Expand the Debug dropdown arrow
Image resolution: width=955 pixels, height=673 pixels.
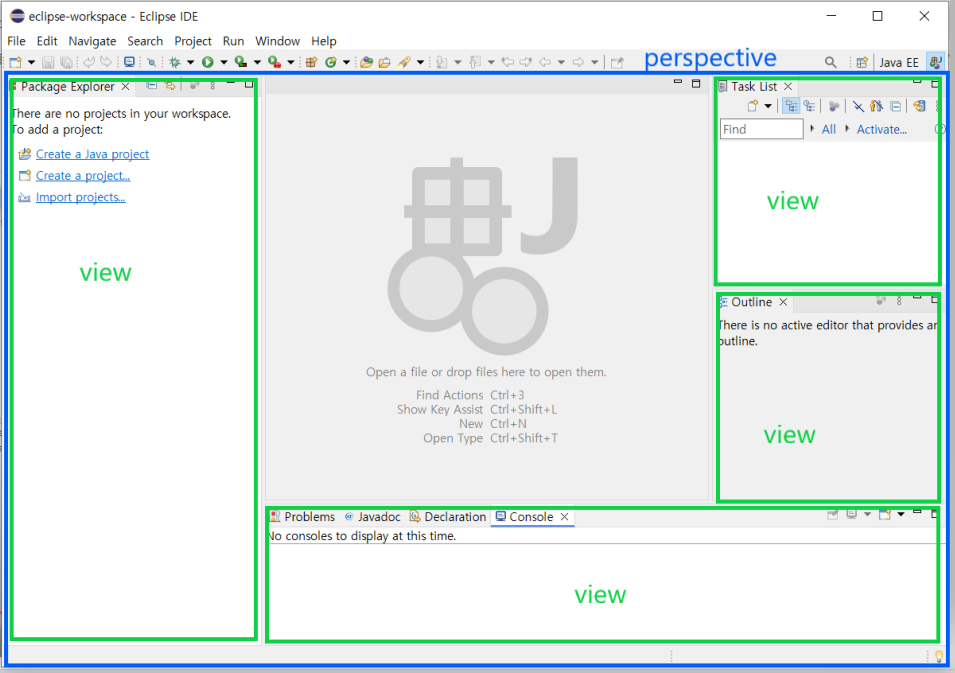click(x=190, y=62)
